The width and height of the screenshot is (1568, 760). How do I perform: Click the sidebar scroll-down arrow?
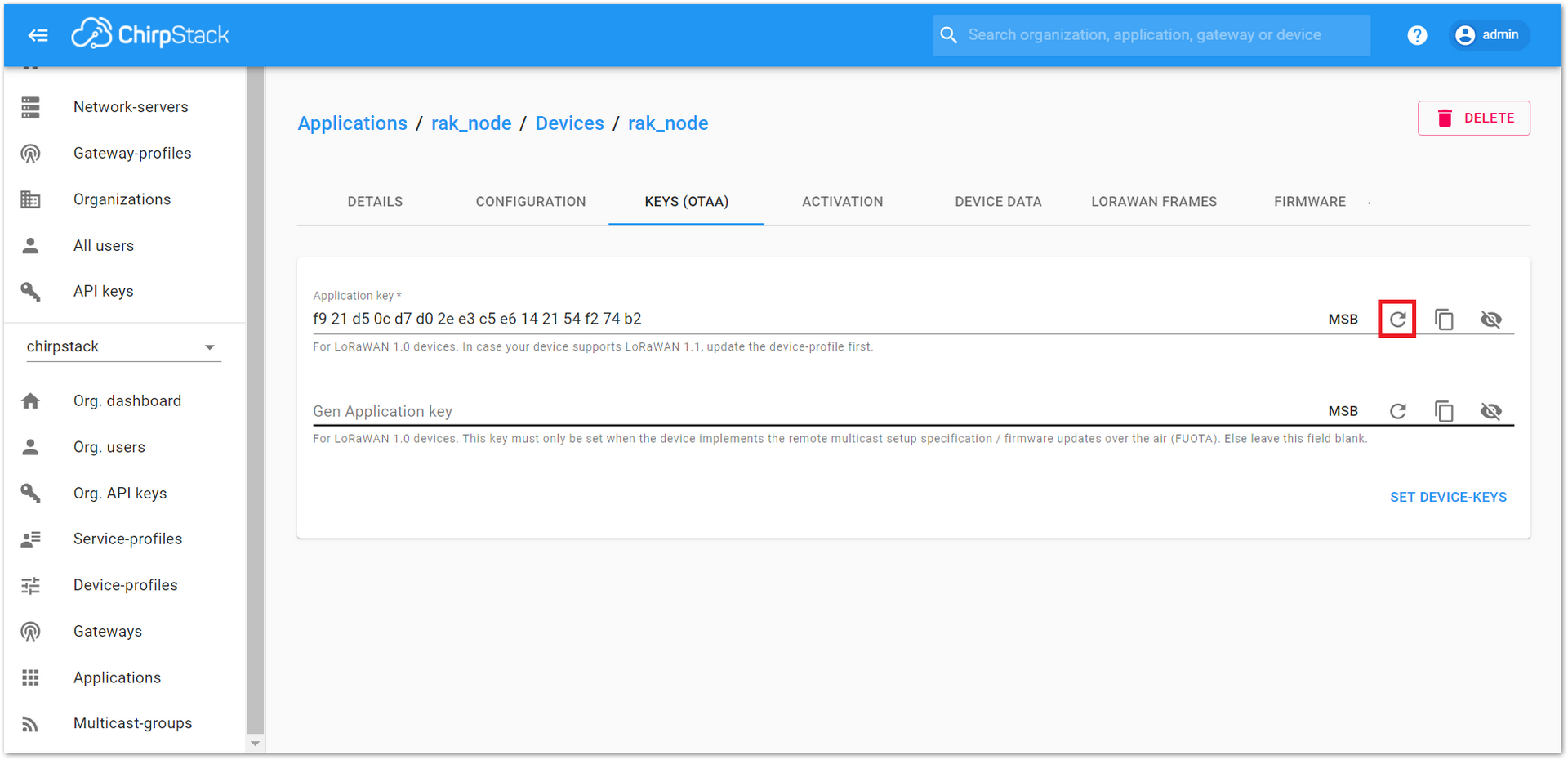point(255,744)
